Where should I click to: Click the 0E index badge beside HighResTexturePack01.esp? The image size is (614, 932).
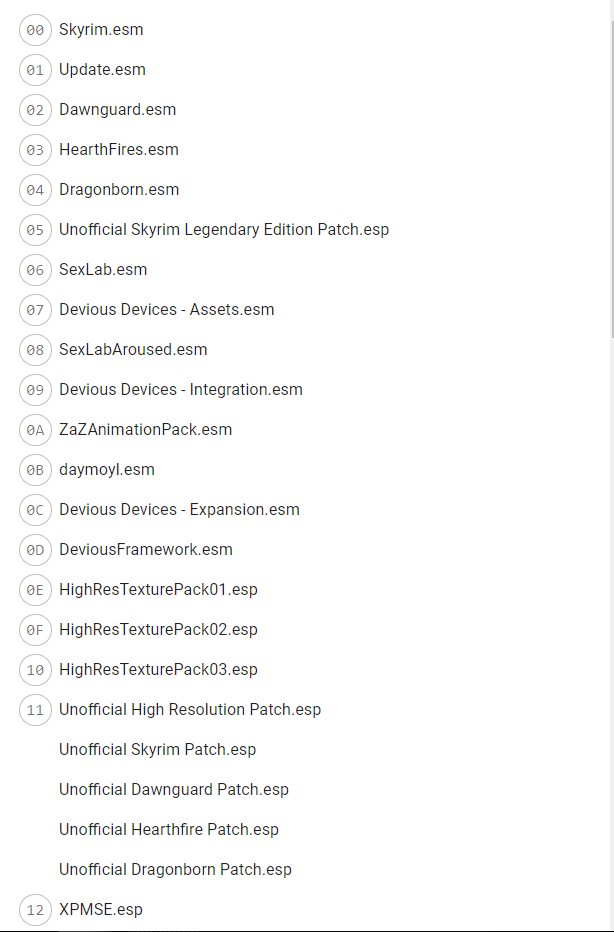[35, 590]
